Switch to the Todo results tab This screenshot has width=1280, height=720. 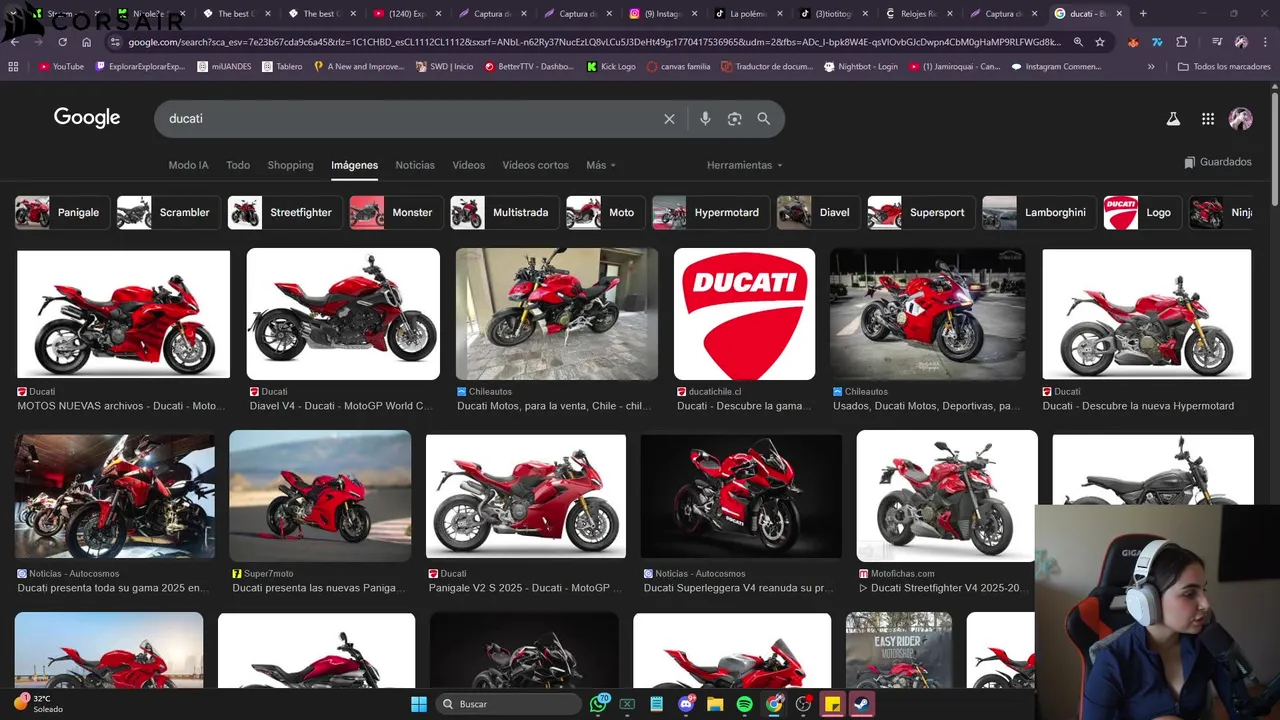tap(238, 165)
